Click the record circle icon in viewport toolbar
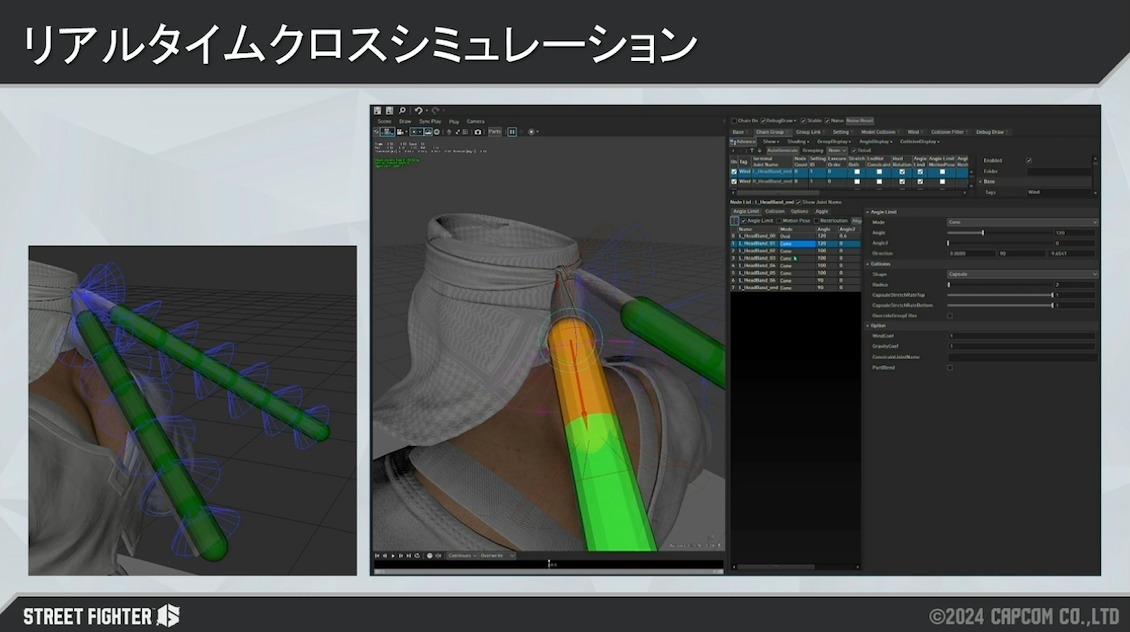This screenshot has height=632, width=1130. click(x=531, y=132)
